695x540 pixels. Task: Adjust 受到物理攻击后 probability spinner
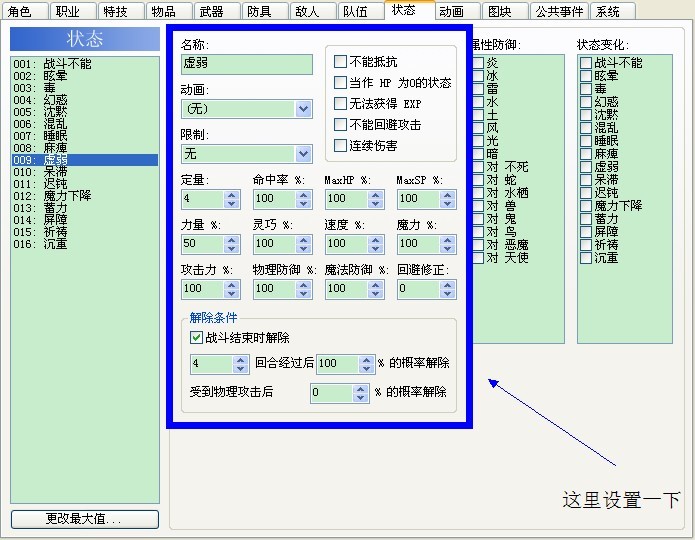click(360, 393)
